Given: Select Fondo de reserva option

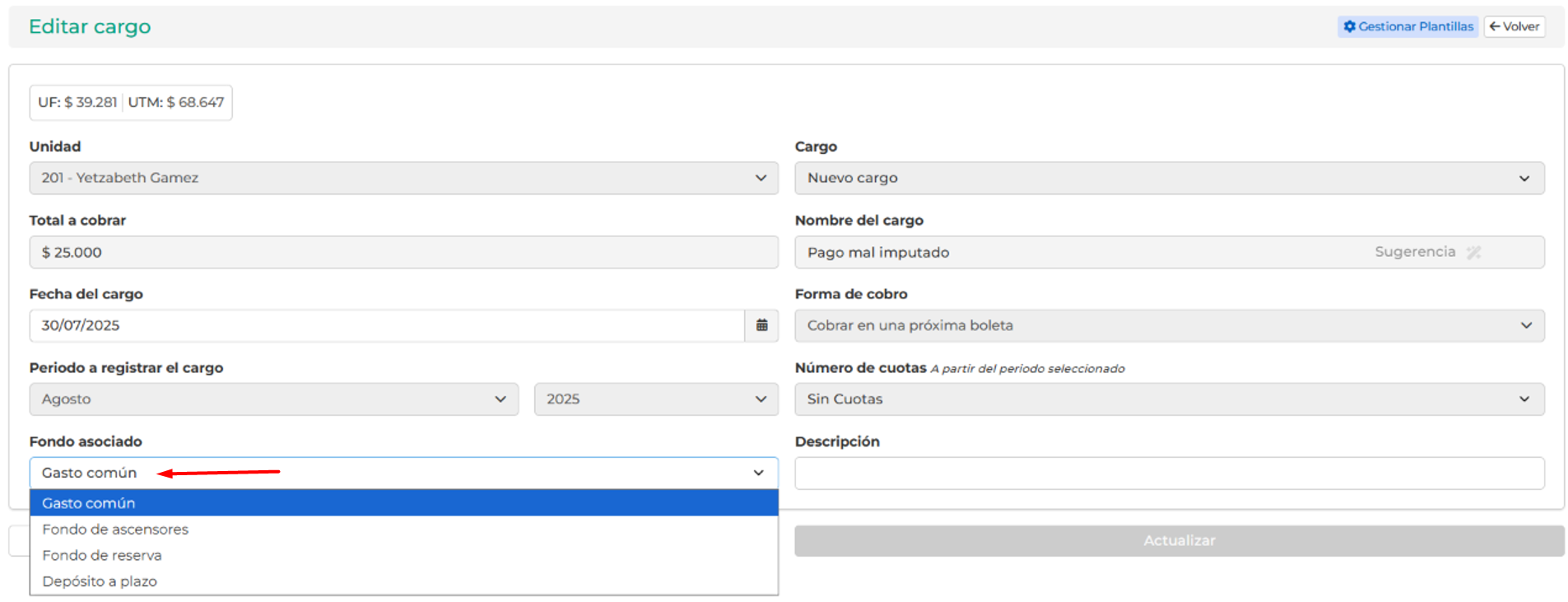Looking at the screenshot, I should [403, 556].
